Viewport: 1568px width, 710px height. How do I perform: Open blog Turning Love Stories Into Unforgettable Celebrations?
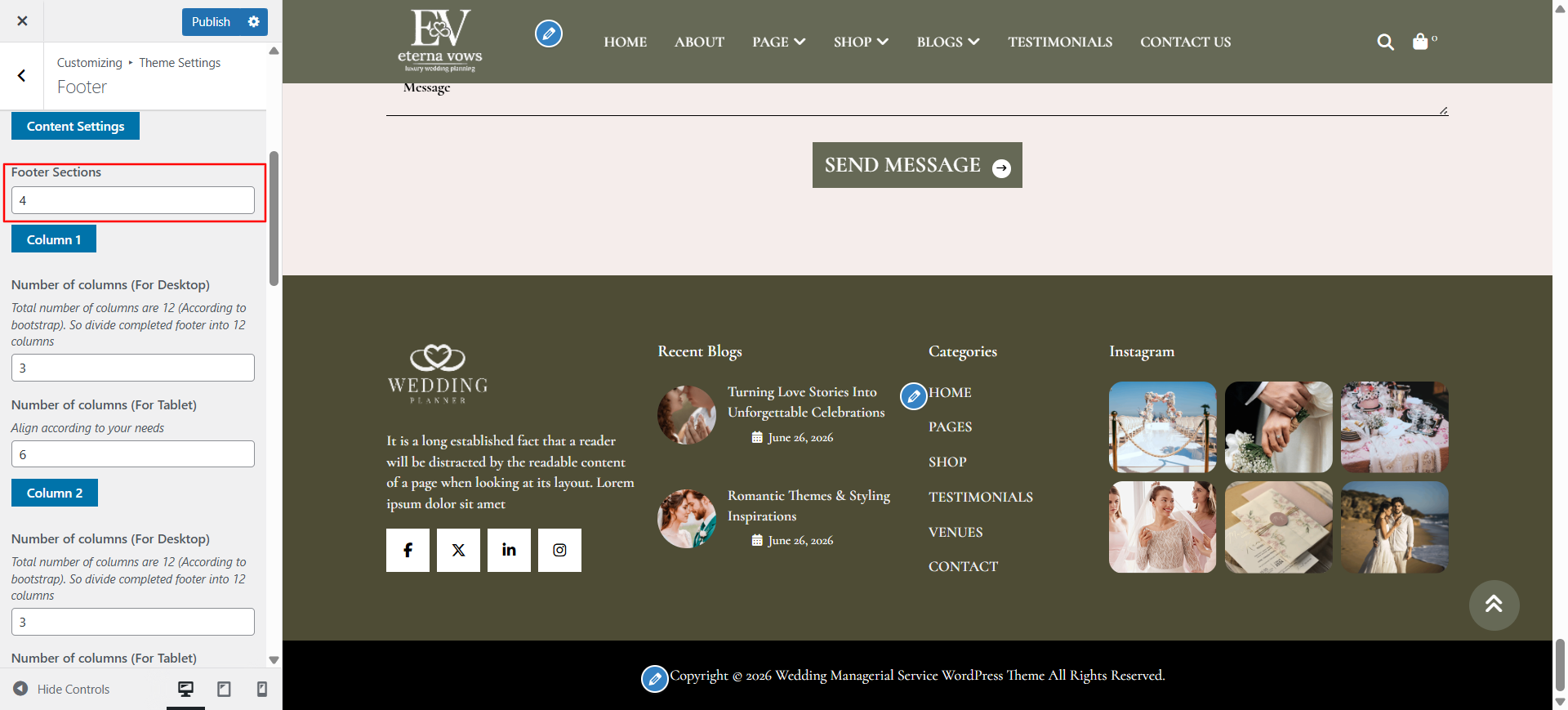click(x=806, y=402)
